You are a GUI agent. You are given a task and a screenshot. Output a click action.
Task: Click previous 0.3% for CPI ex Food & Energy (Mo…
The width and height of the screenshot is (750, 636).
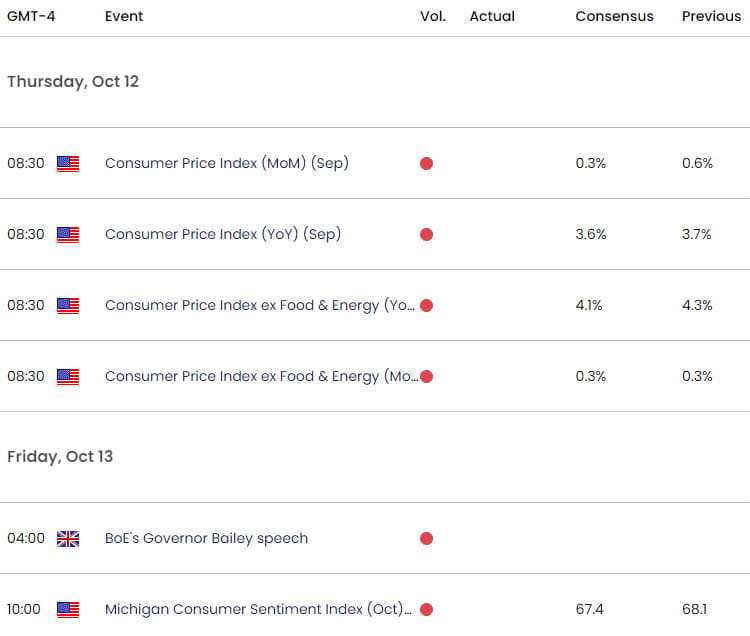(697, 376)
